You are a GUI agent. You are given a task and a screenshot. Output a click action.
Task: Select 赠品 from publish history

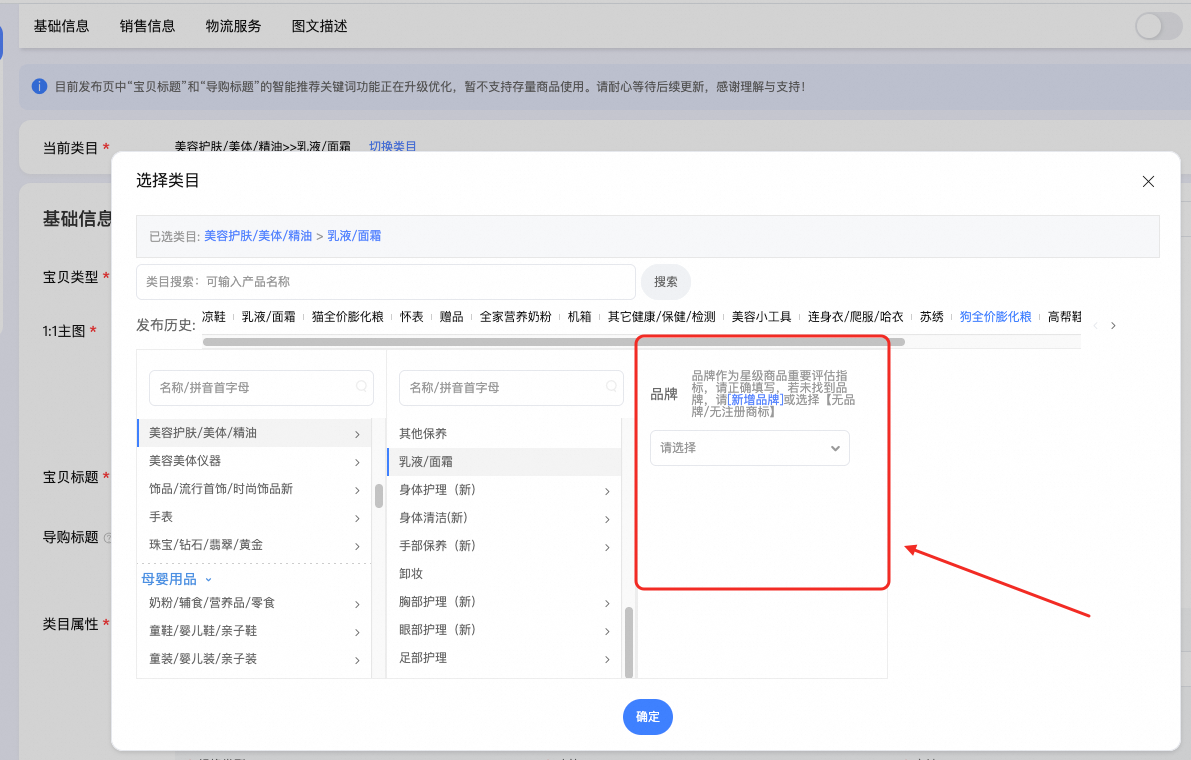[451, 317]
